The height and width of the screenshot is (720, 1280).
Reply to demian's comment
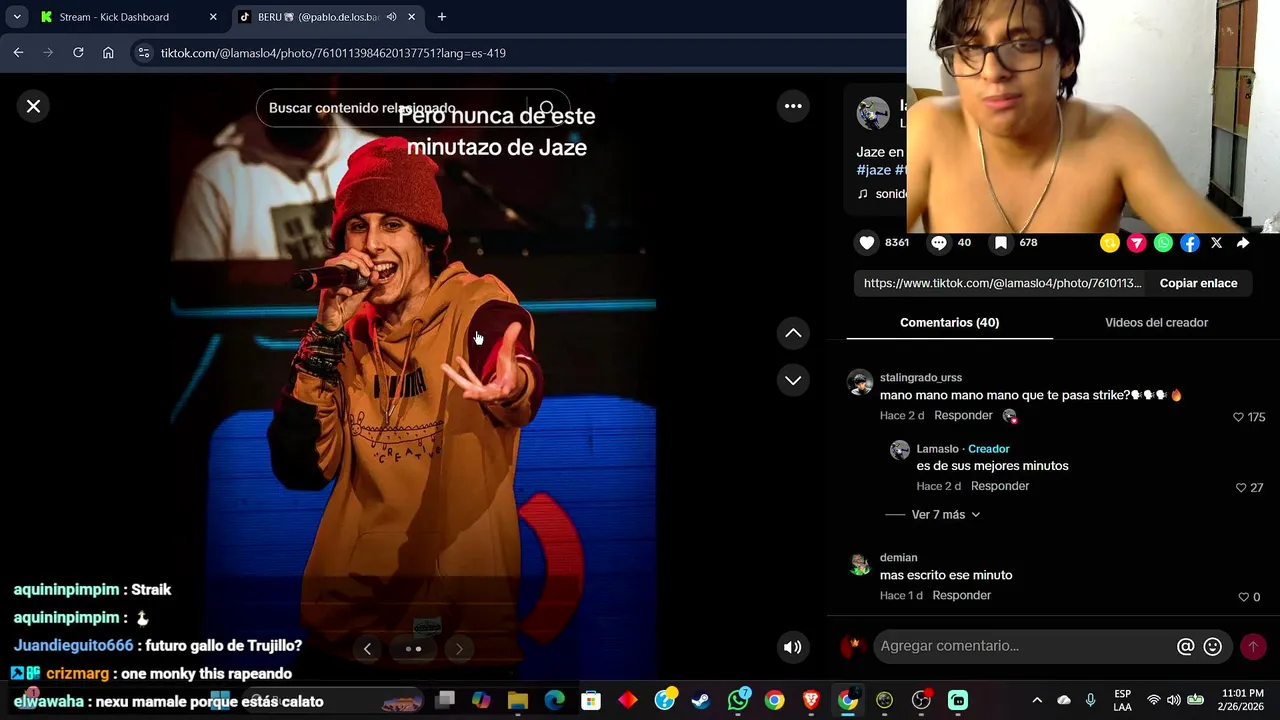coord(961,595)
